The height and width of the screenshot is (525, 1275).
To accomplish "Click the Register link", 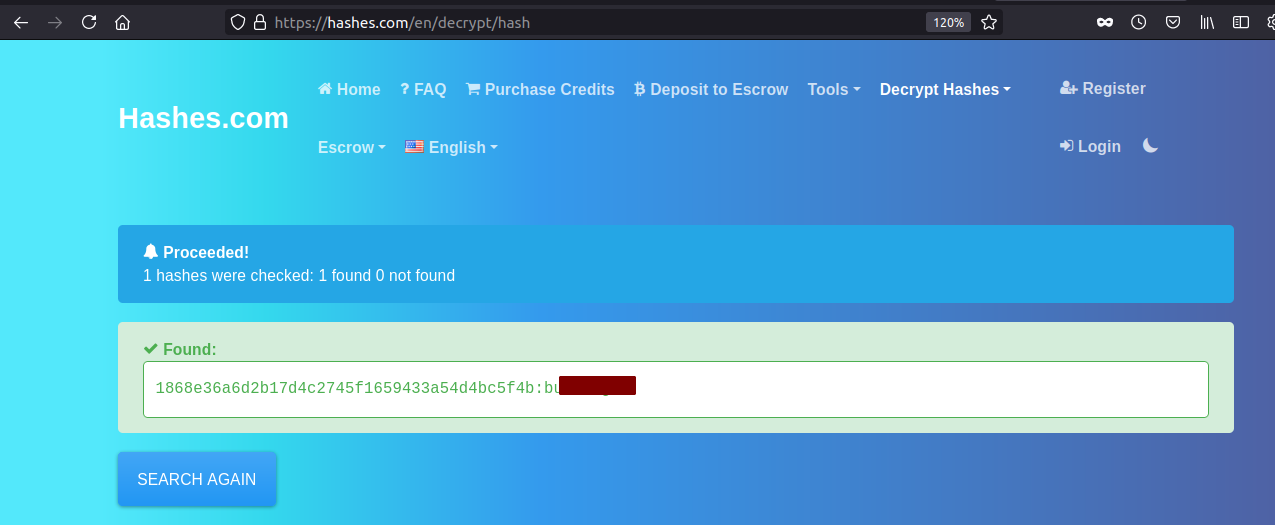I will (x=1103, y=88).
